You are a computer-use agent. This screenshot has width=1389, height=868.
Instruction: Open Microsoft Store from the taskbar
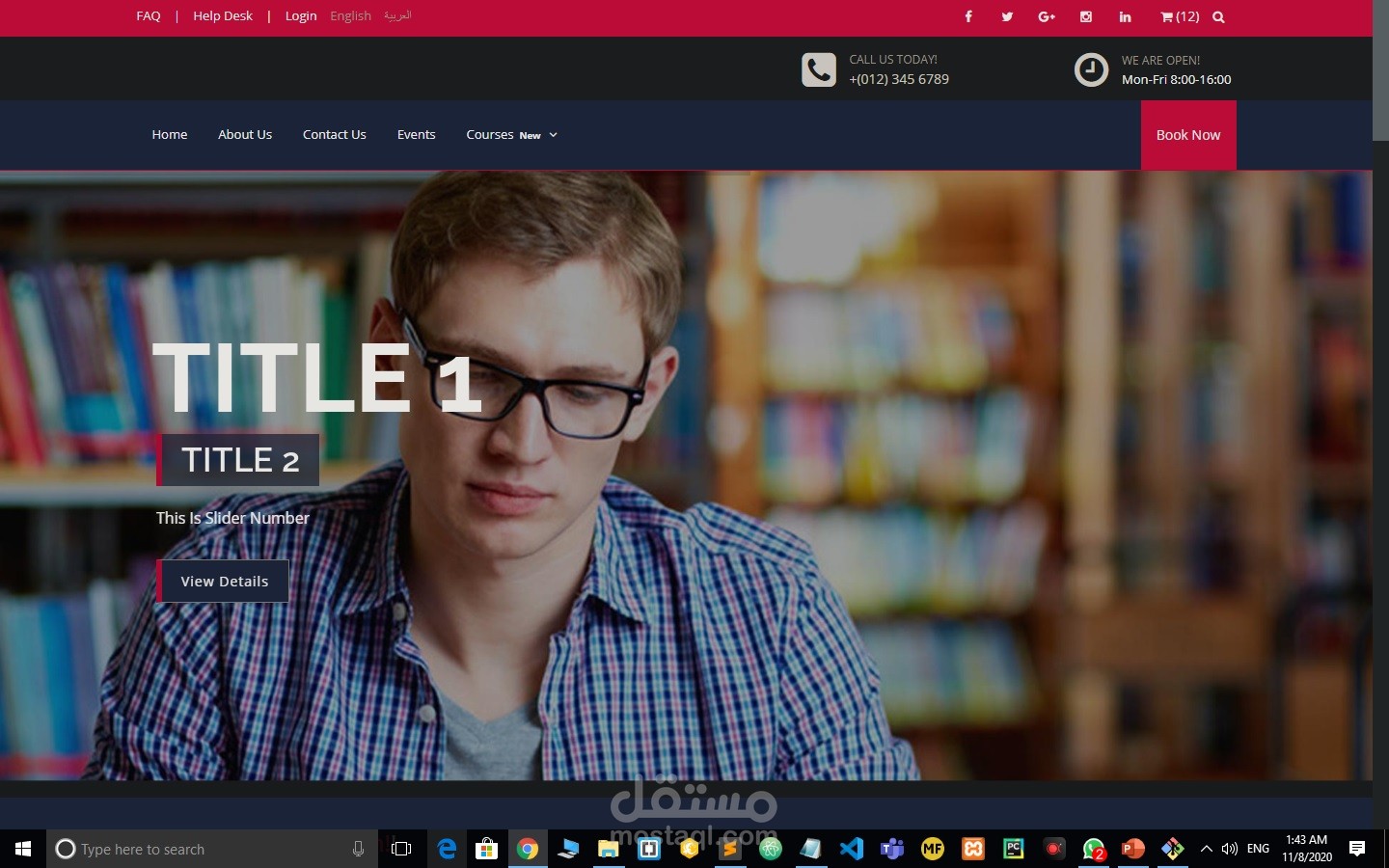tap(487, 849)
